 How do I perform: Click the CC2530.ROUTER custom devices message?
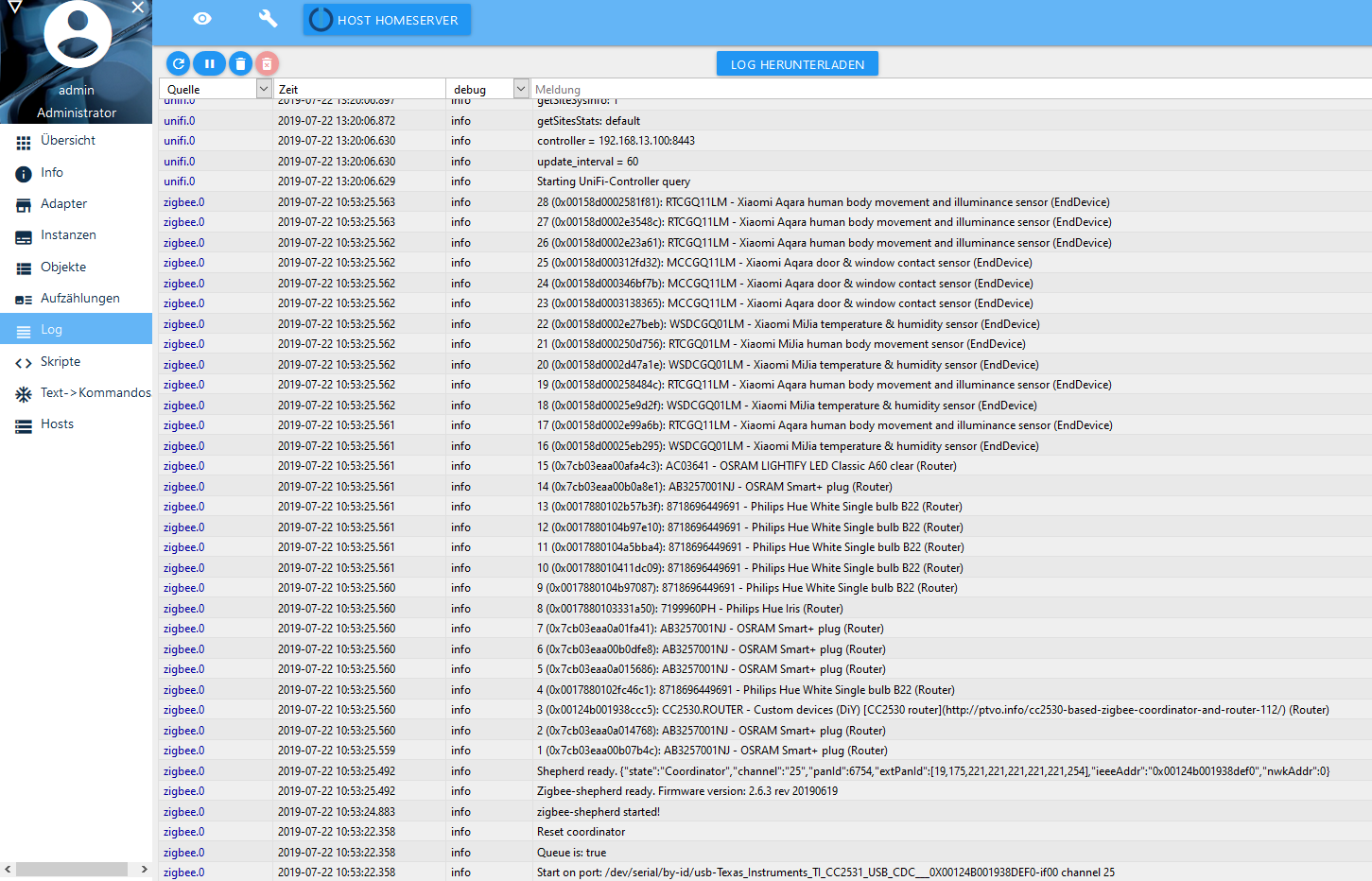(x=933, y=710)
